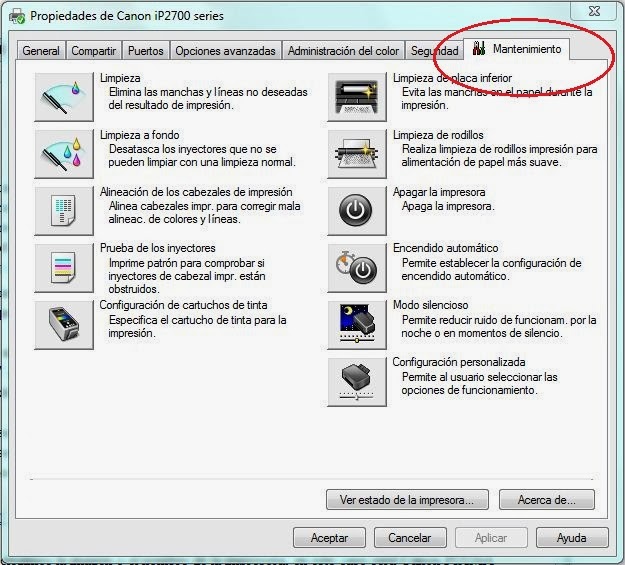
Task: Open the Configuración personalizada icon
Action: (357, 382)
